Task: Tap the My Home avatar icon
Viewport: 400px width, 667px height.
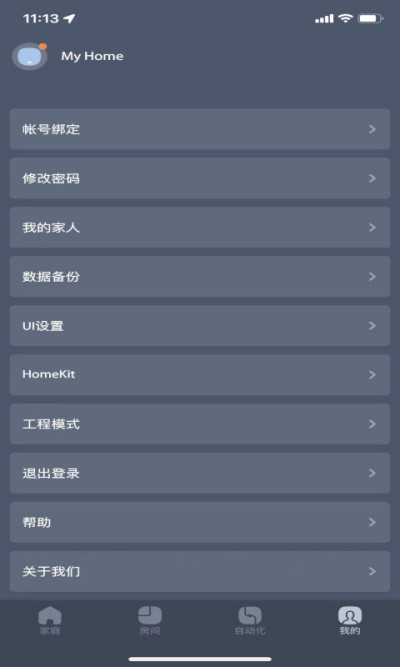Action: pyautogui.click(x=29, y=56)
